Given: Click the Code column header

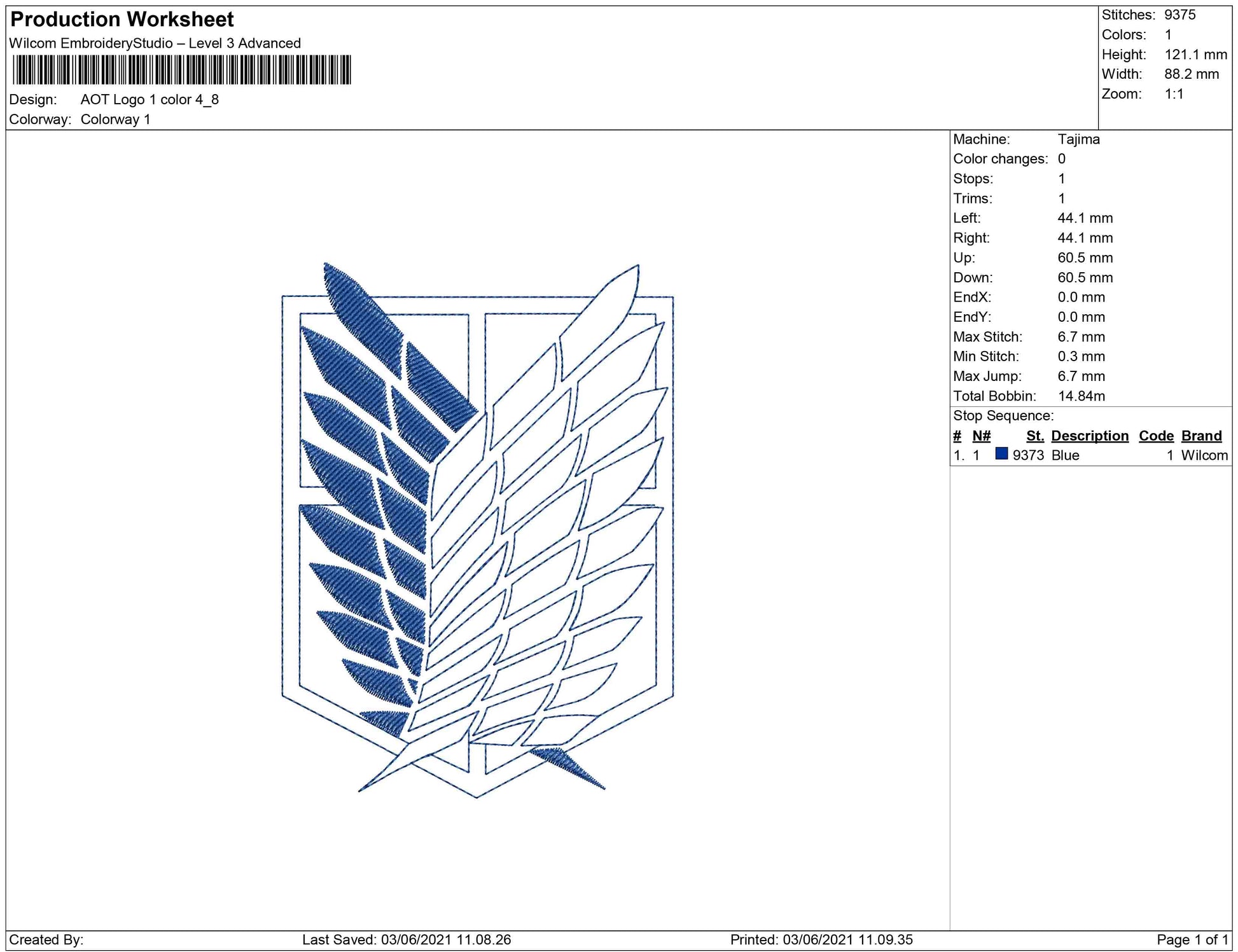Looking at the screenshot, I should tap(1155, 436).
